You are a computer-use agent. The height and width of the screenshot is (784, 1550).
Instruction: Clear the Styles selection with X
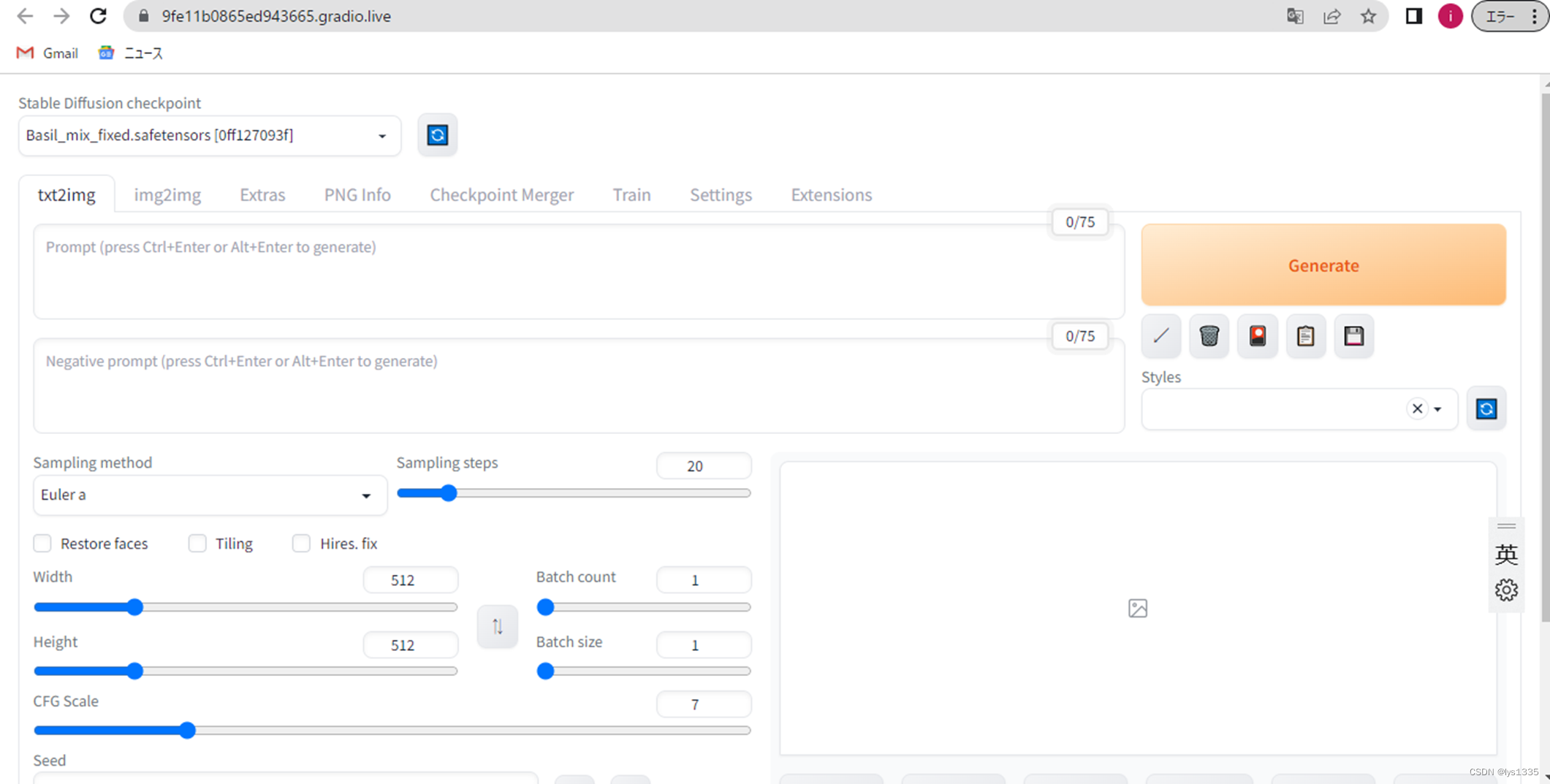(x=1417, y=408)
